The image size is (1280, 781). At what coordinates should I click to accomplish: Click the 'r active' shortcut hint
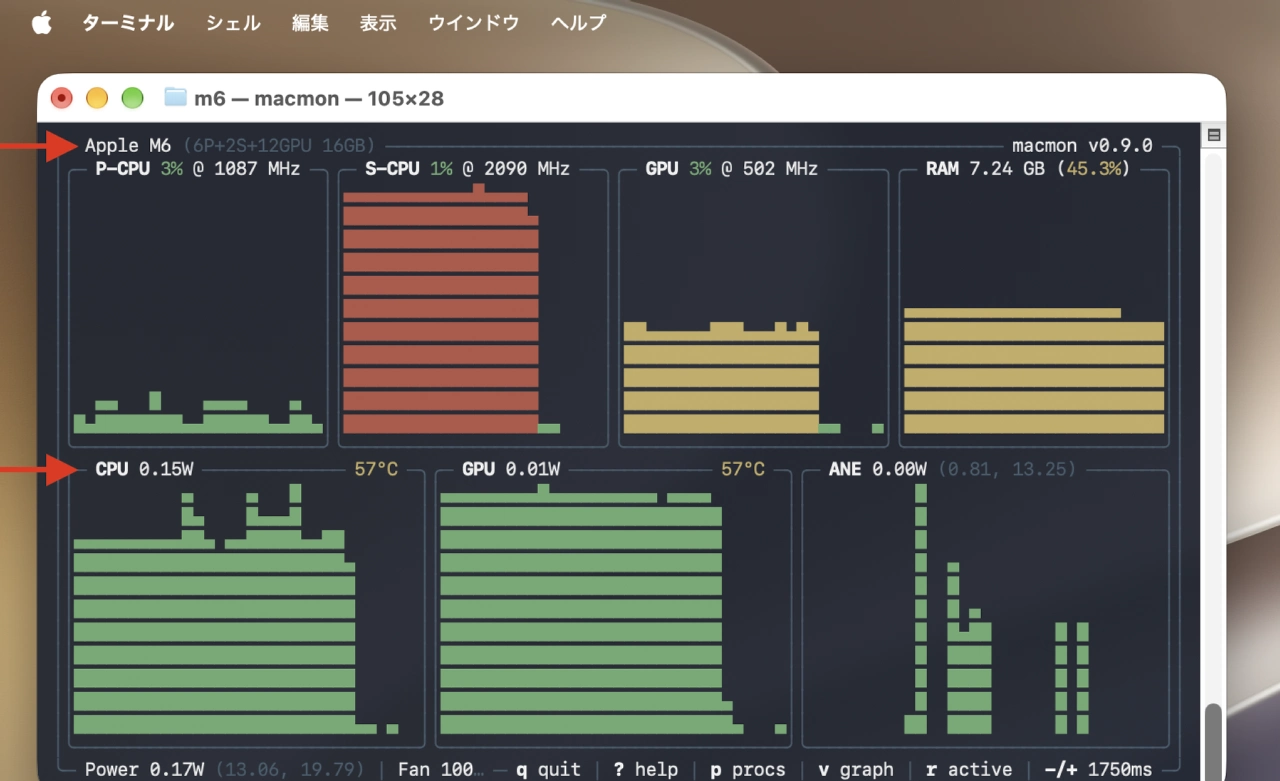(969, 769)
